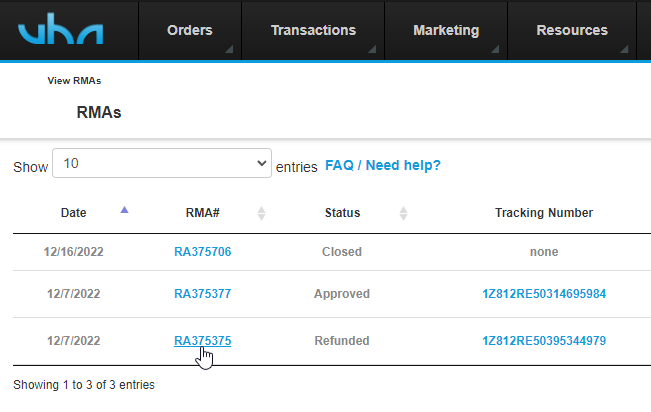Click the Status column sort arrows
Viewport: 651px width, 412px height.
pyautogui.click(x=403, y=213)
